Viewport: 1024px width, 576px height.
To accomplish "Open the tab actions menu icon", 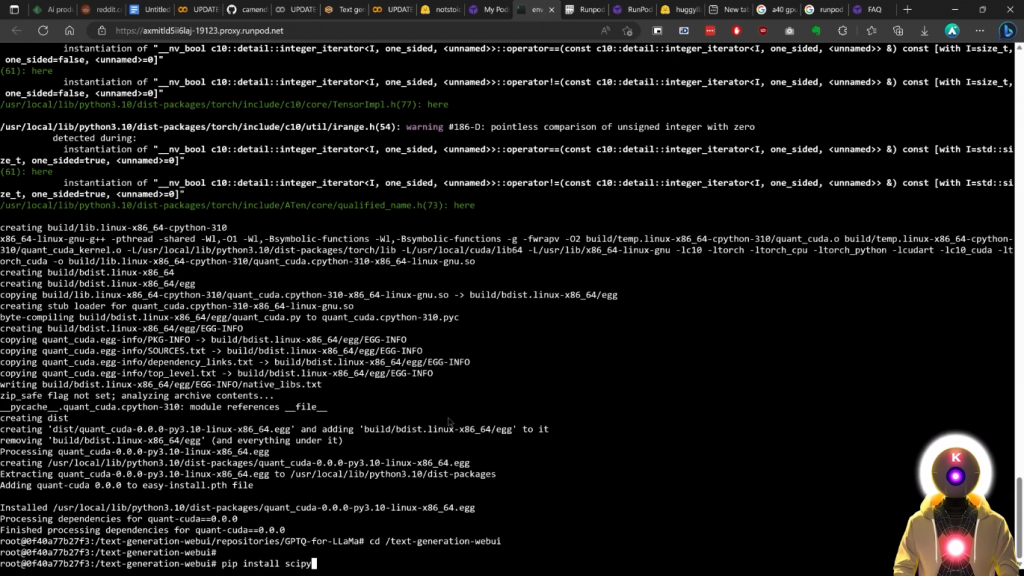I will tap(14, 10).
